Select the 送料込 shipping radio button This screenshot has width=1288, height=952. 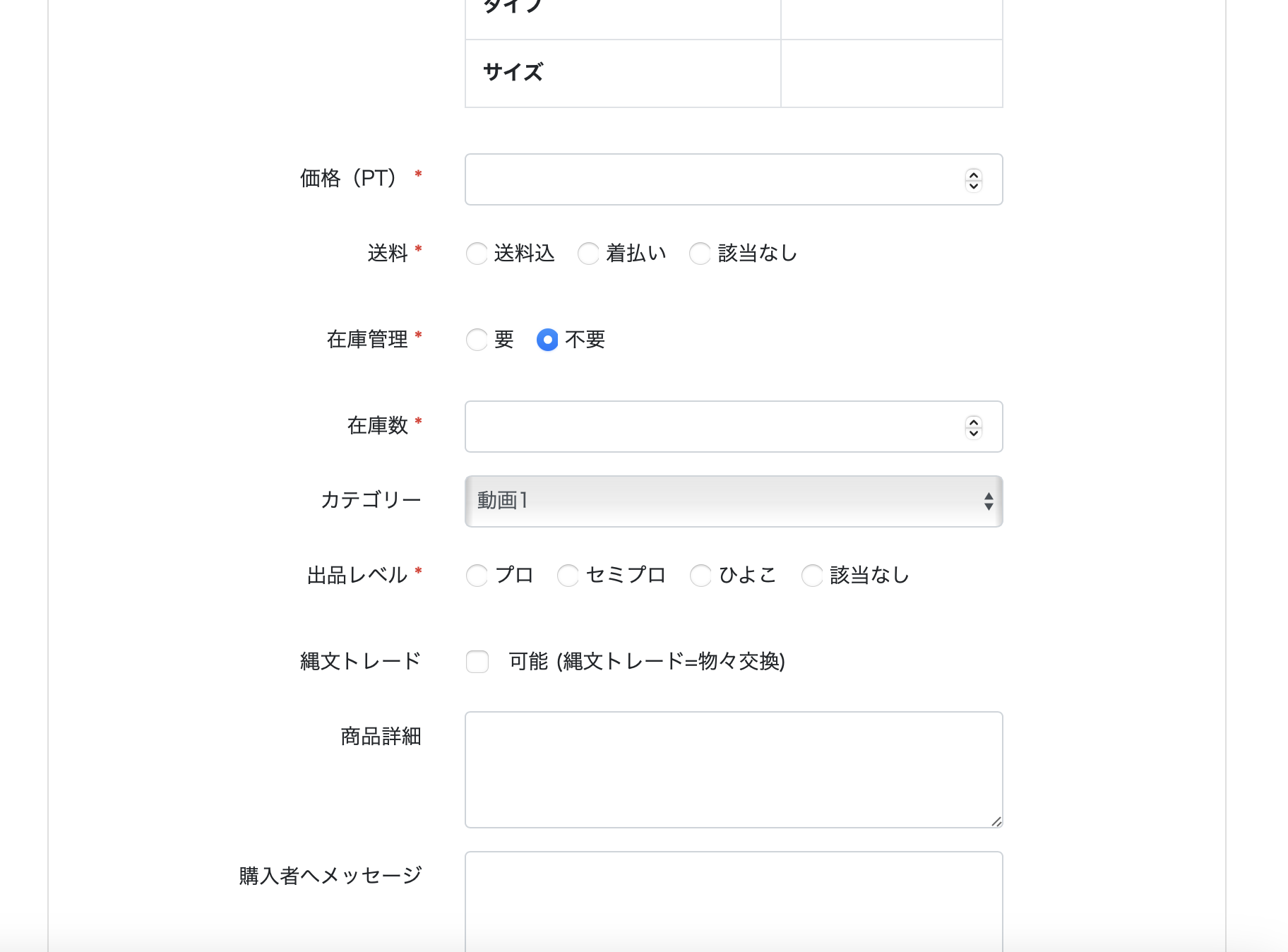point(477,254)
